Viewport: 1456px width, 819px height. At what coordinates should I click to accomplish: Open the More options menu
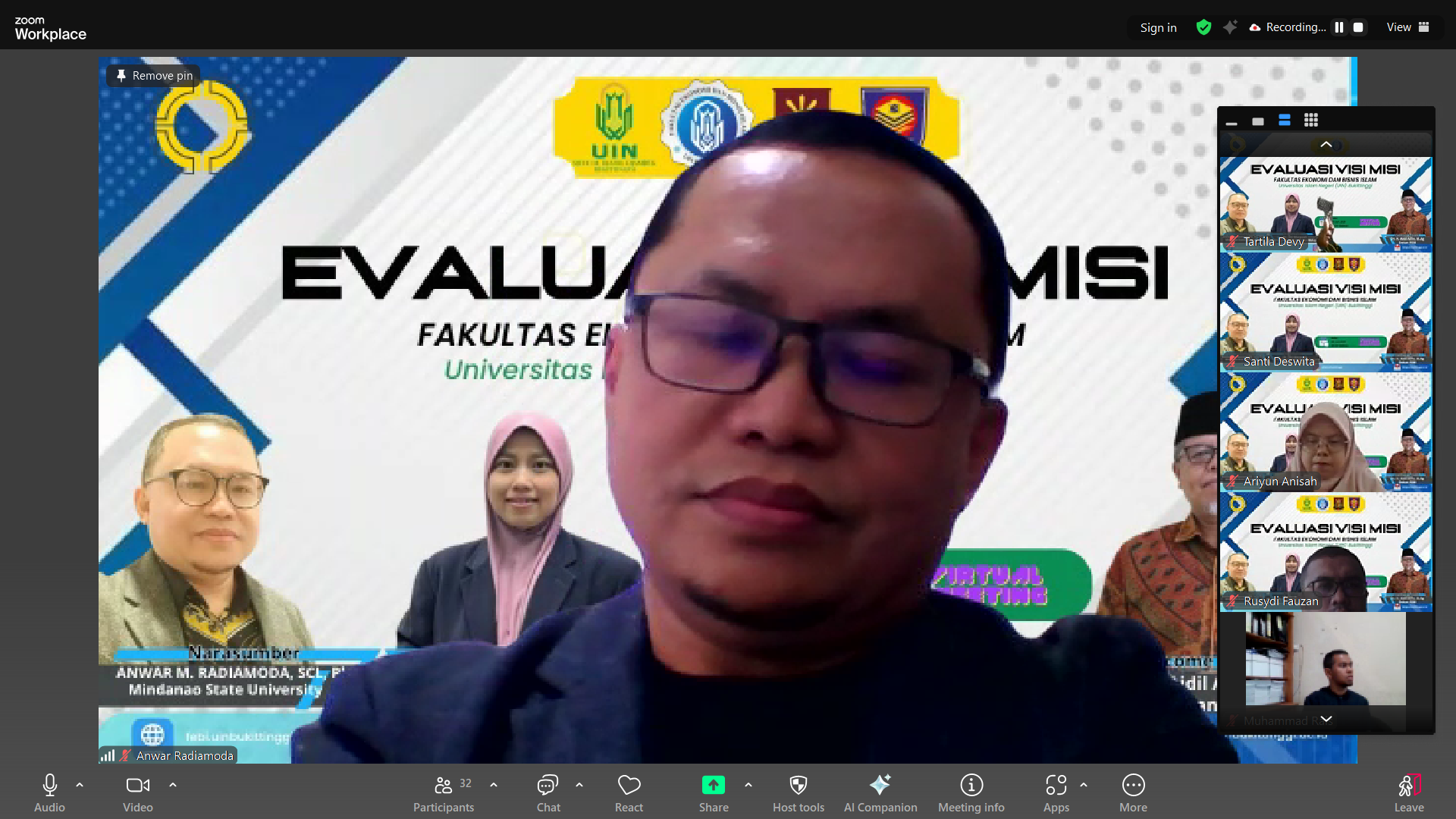pos(1133,792)
